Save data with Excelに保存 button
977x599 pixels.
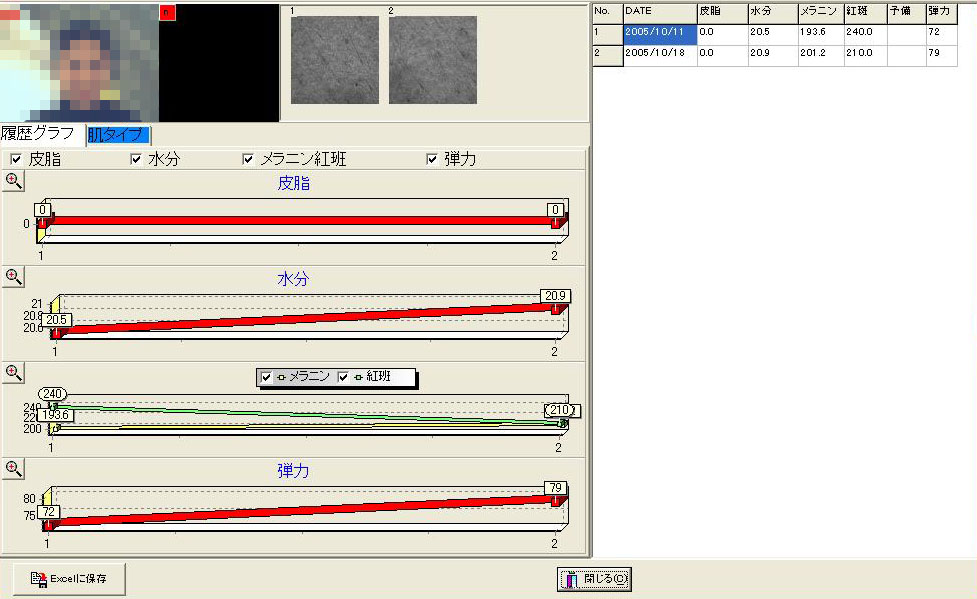point(69,579)
